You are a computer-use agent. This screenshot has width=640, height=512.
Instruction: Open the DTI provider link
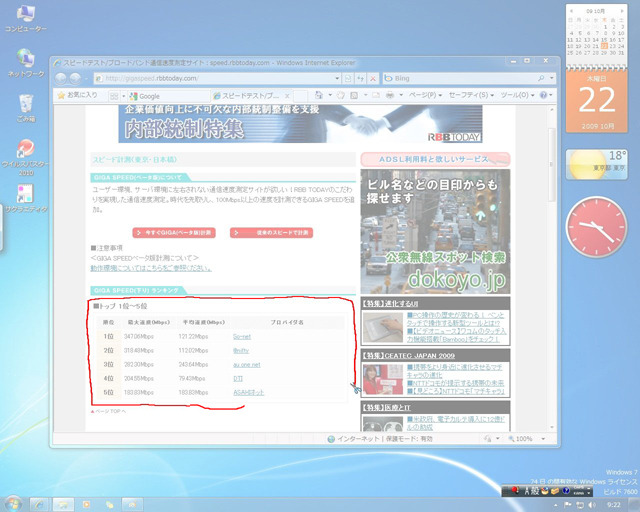tap(238, 378)
